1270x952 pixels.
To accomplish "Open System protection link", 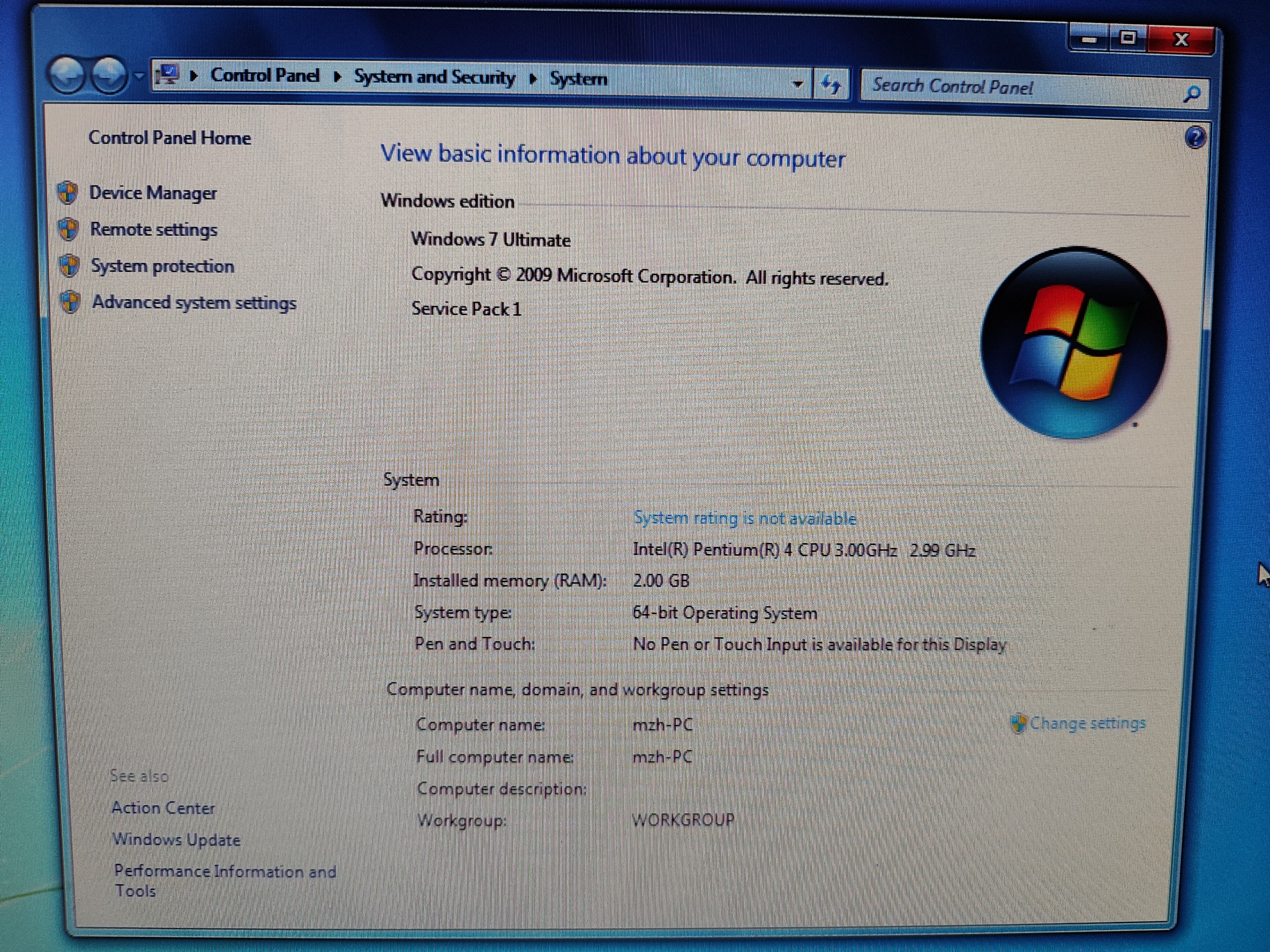I will 163,266.
